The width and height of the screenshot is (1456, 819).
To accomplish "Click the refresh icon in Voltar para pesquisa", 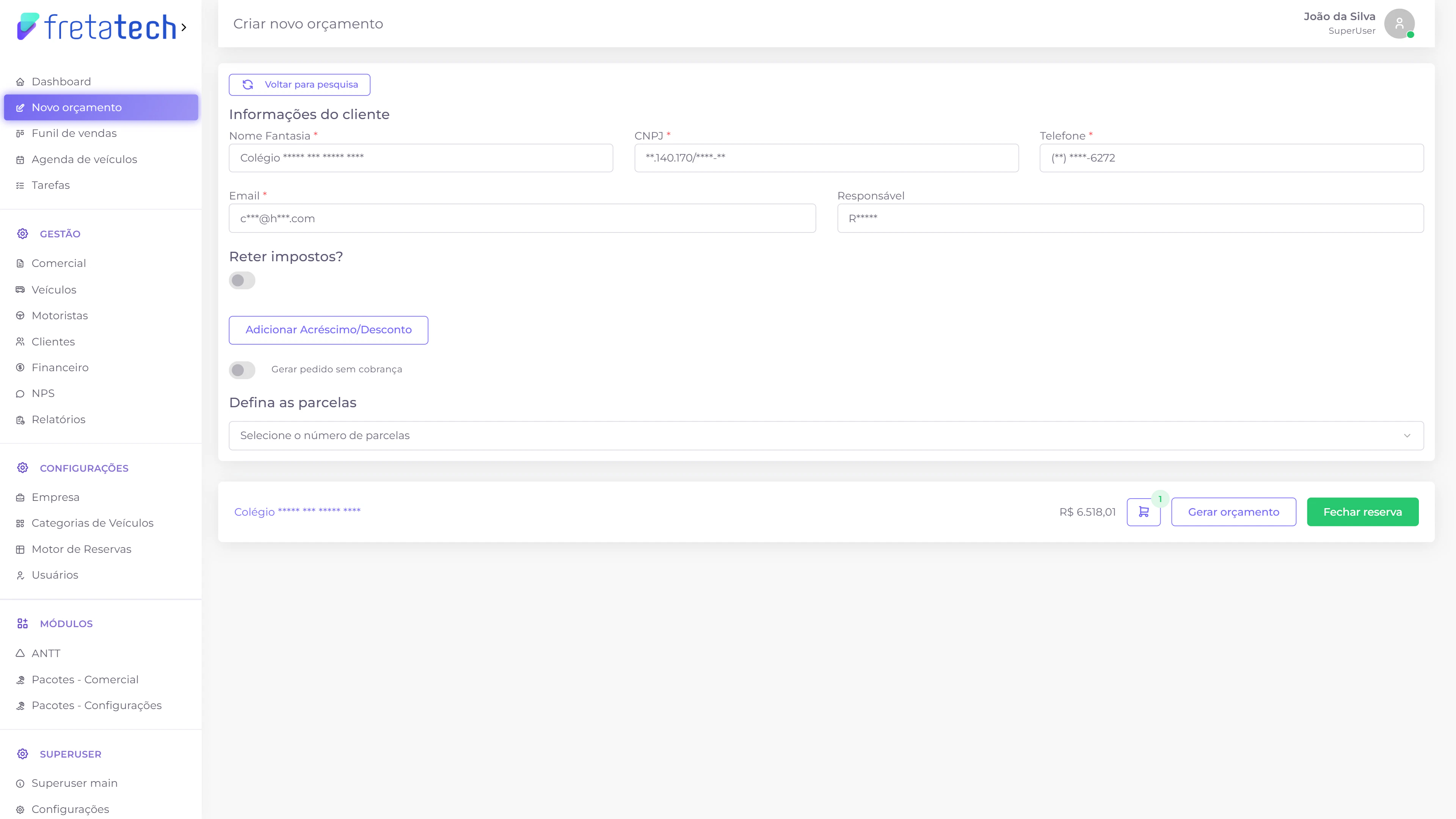I will coord(248,84).
